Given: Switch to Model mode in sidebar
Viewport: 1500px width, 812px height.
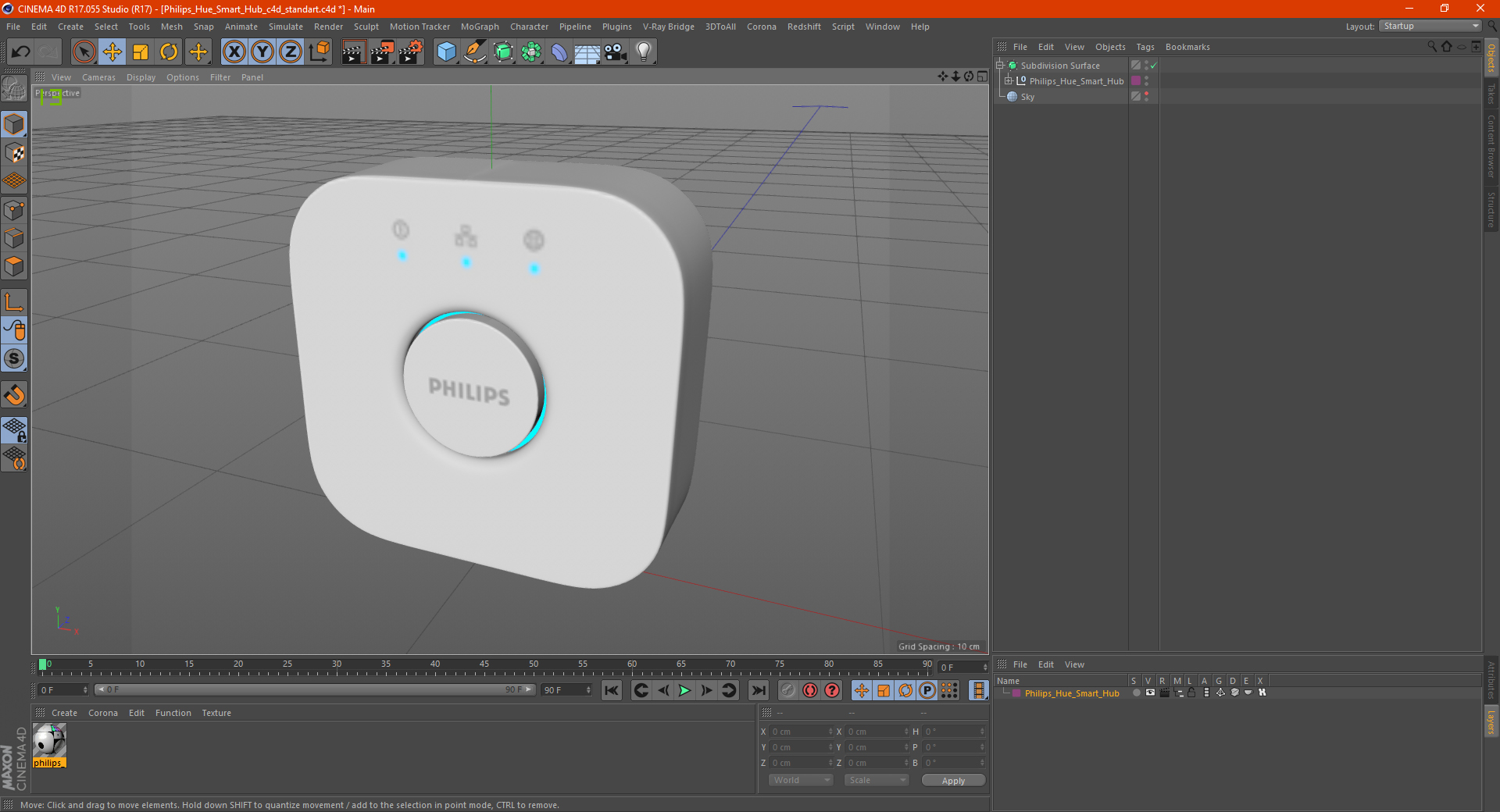Looking at the screenshot, I should [x=14, y=124].
